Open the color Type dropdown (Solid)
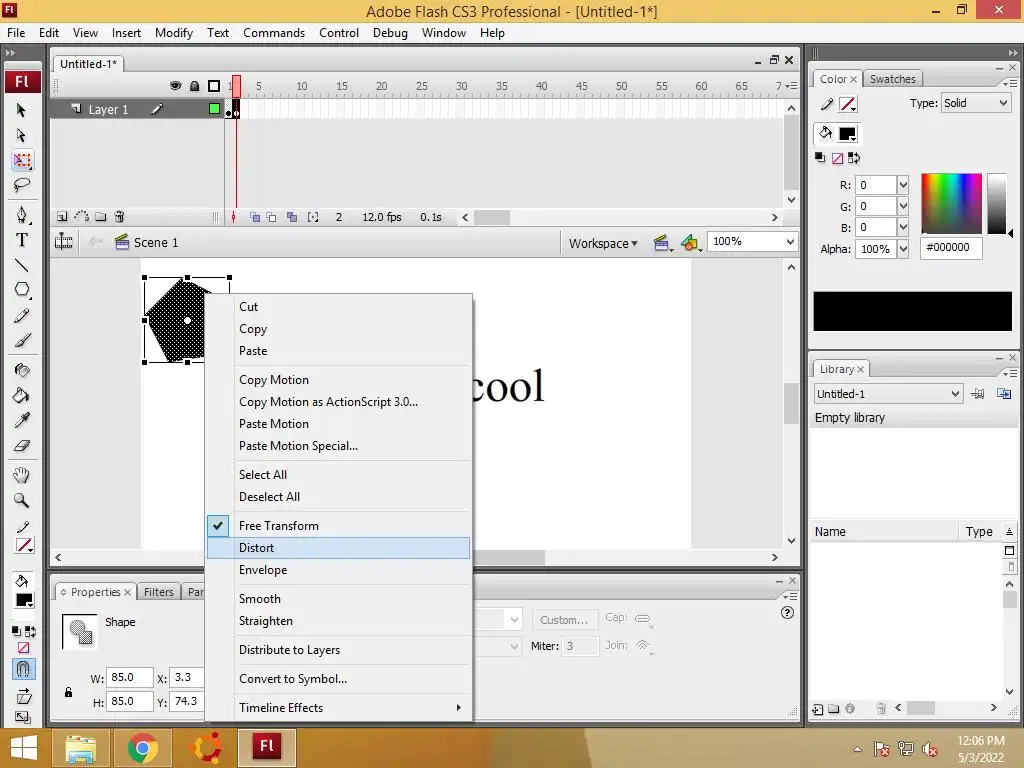 pyautogui.click(x=976, y=103)
